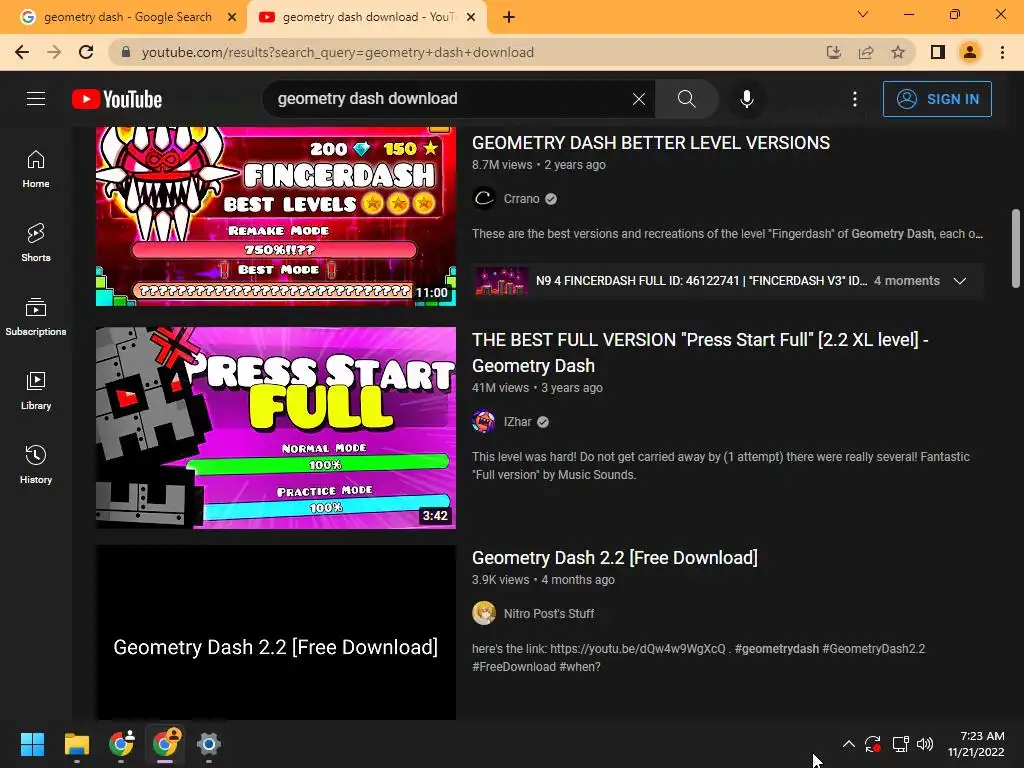Open the YouTube hamburger guide menu
The width and height of the screenshot is (1024, 768).
[x=36, y=99]
